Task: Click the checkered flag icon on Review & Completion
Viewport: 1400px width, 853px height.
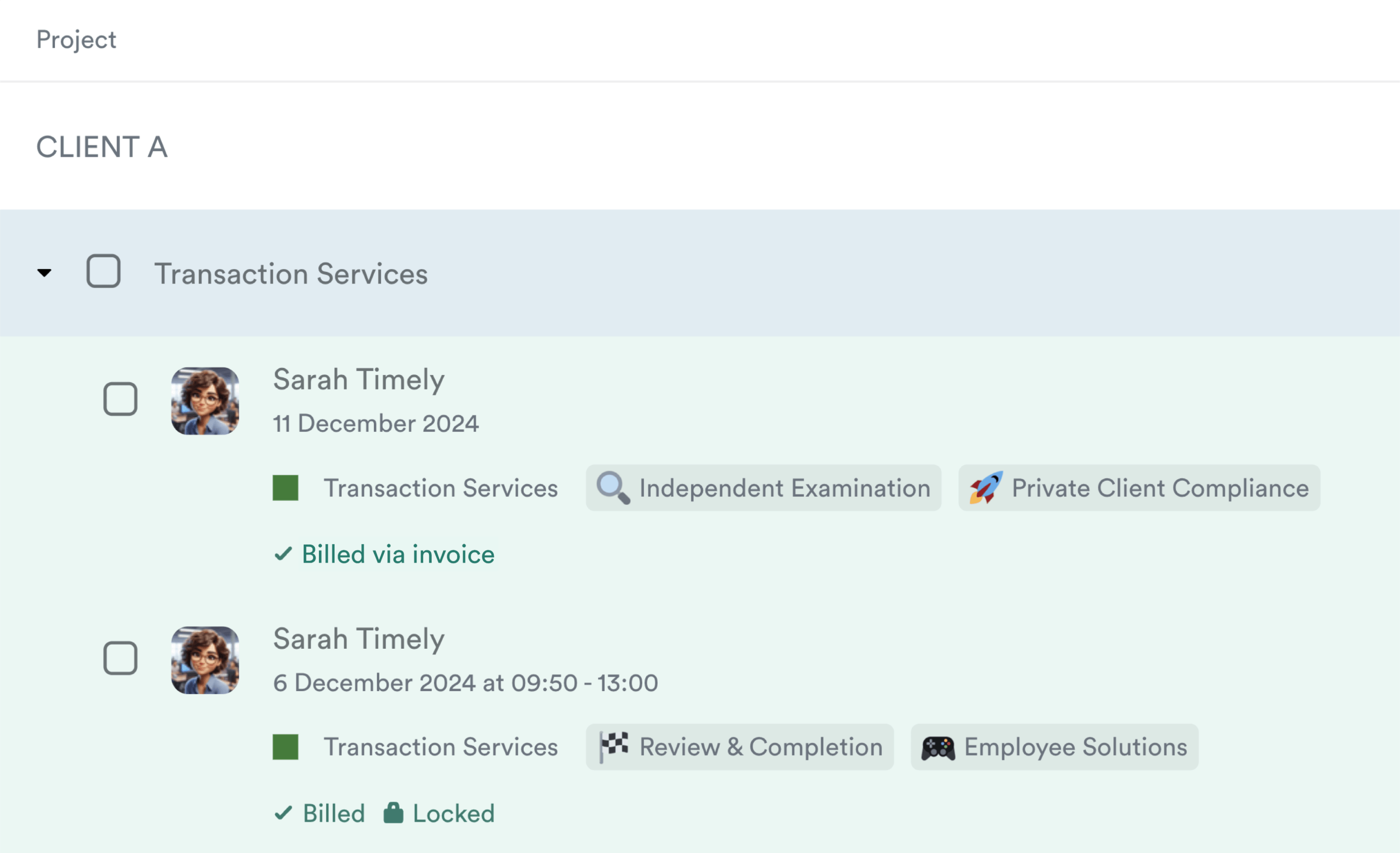Action: (614, 747)
